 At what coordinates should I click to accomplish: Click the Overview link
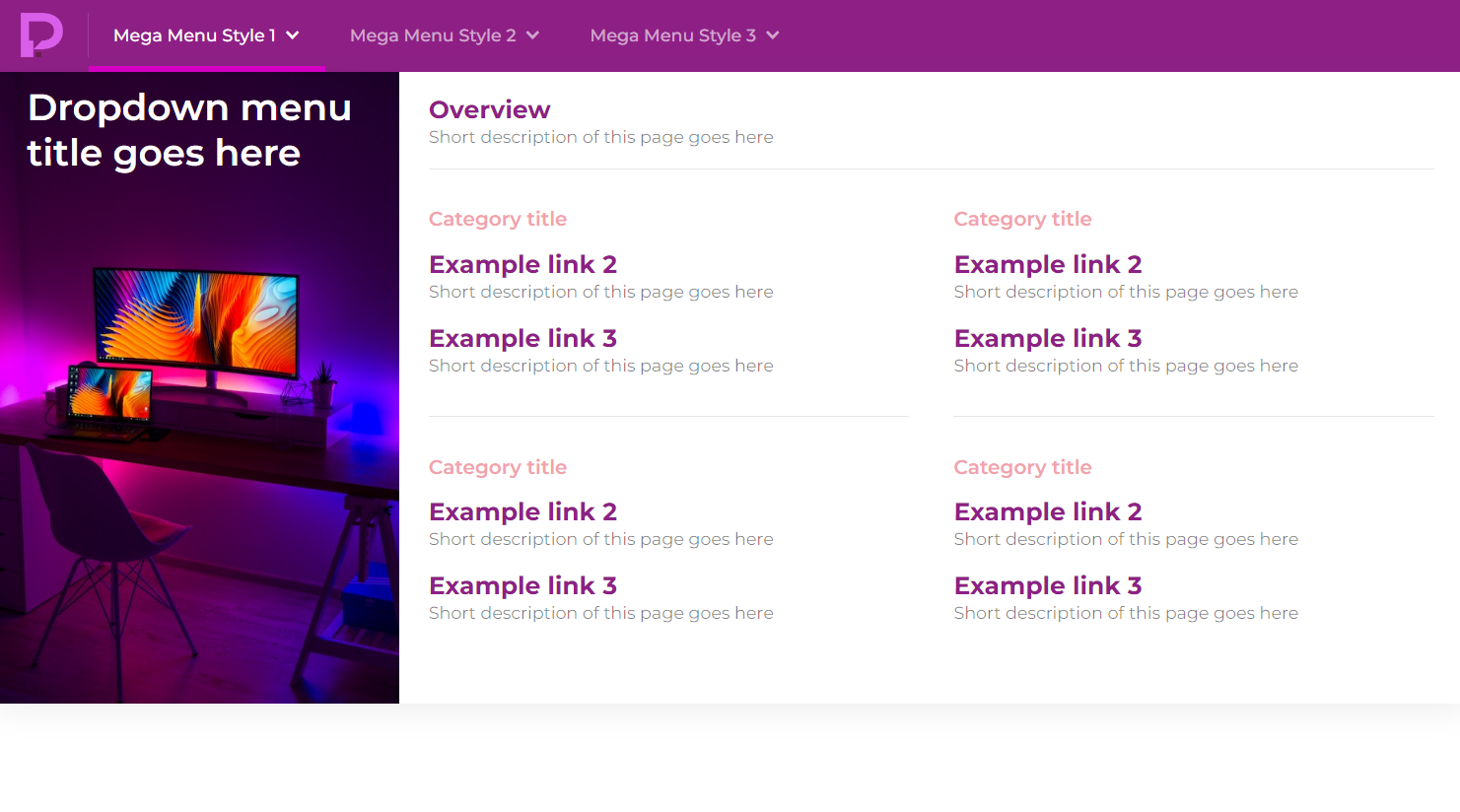coord(489,109)
